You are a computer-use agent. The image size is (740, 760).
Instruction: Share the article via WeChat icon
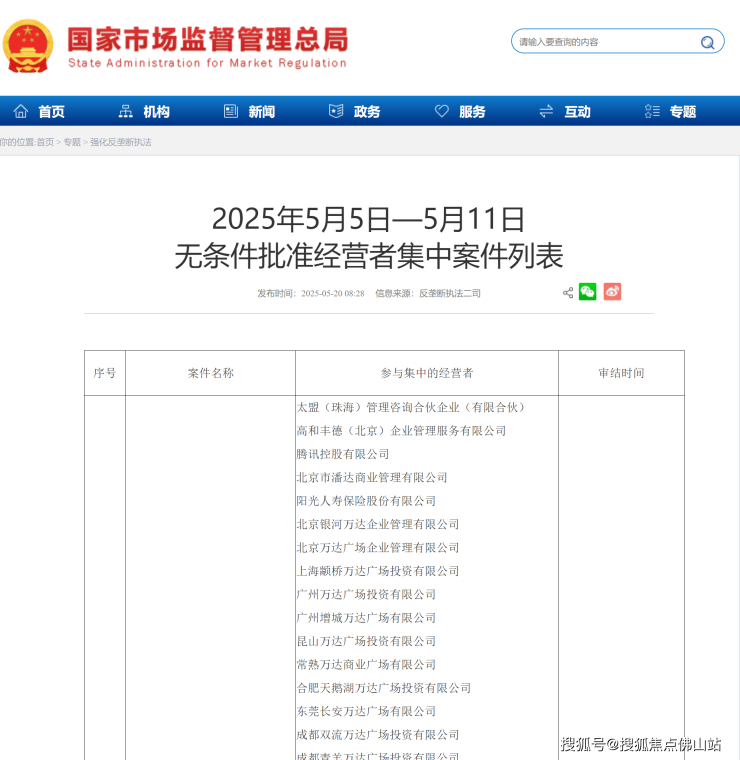tap(587, 292)
